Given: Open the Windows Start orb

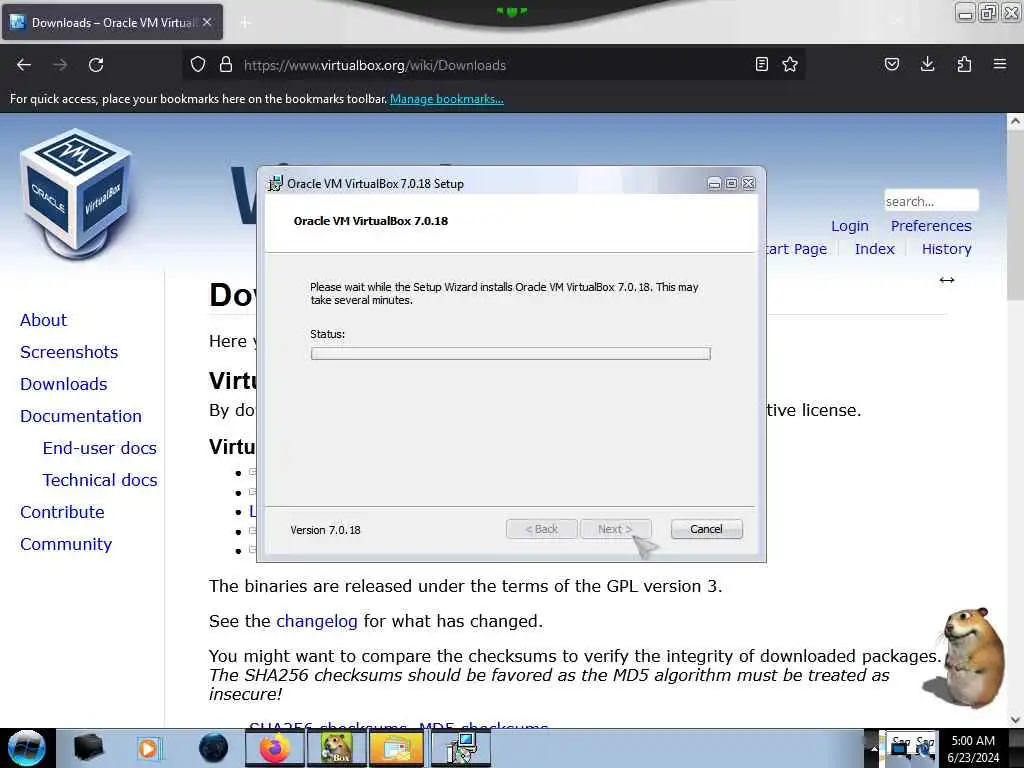Looking at the screenshot, I should [26, 748].
